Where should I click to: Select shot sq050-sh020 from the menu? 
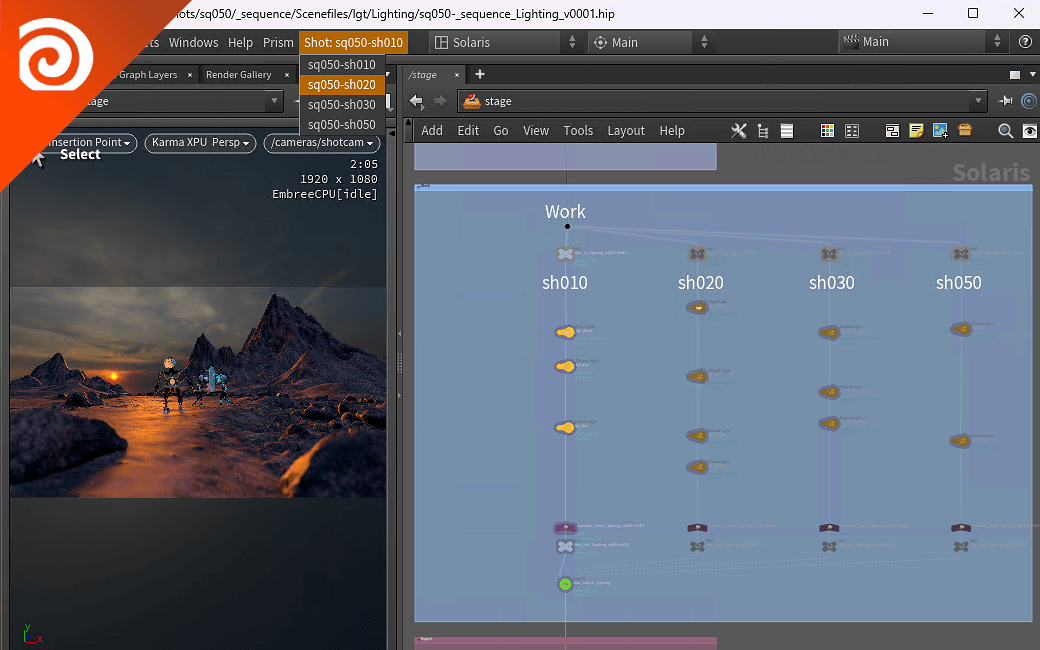point(341,85)
